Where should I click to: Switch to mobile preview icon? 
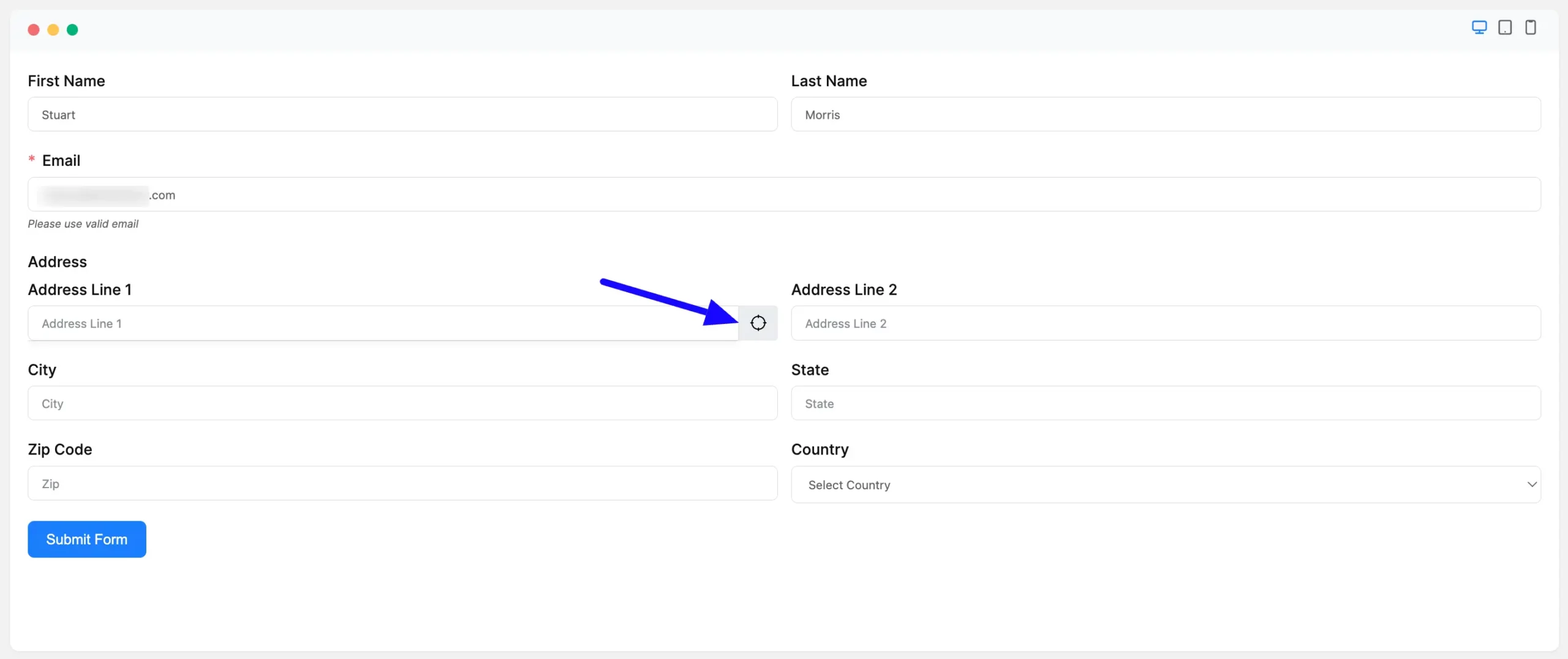(1531, 28)
